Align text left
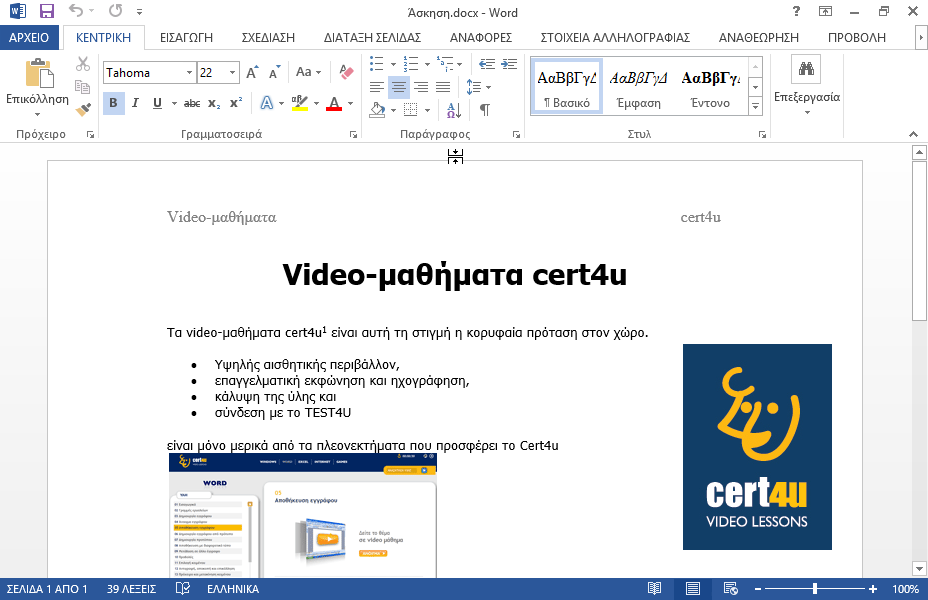Viewport: 928px width, 600px height. pyautogui.click(x=376, y=87)
